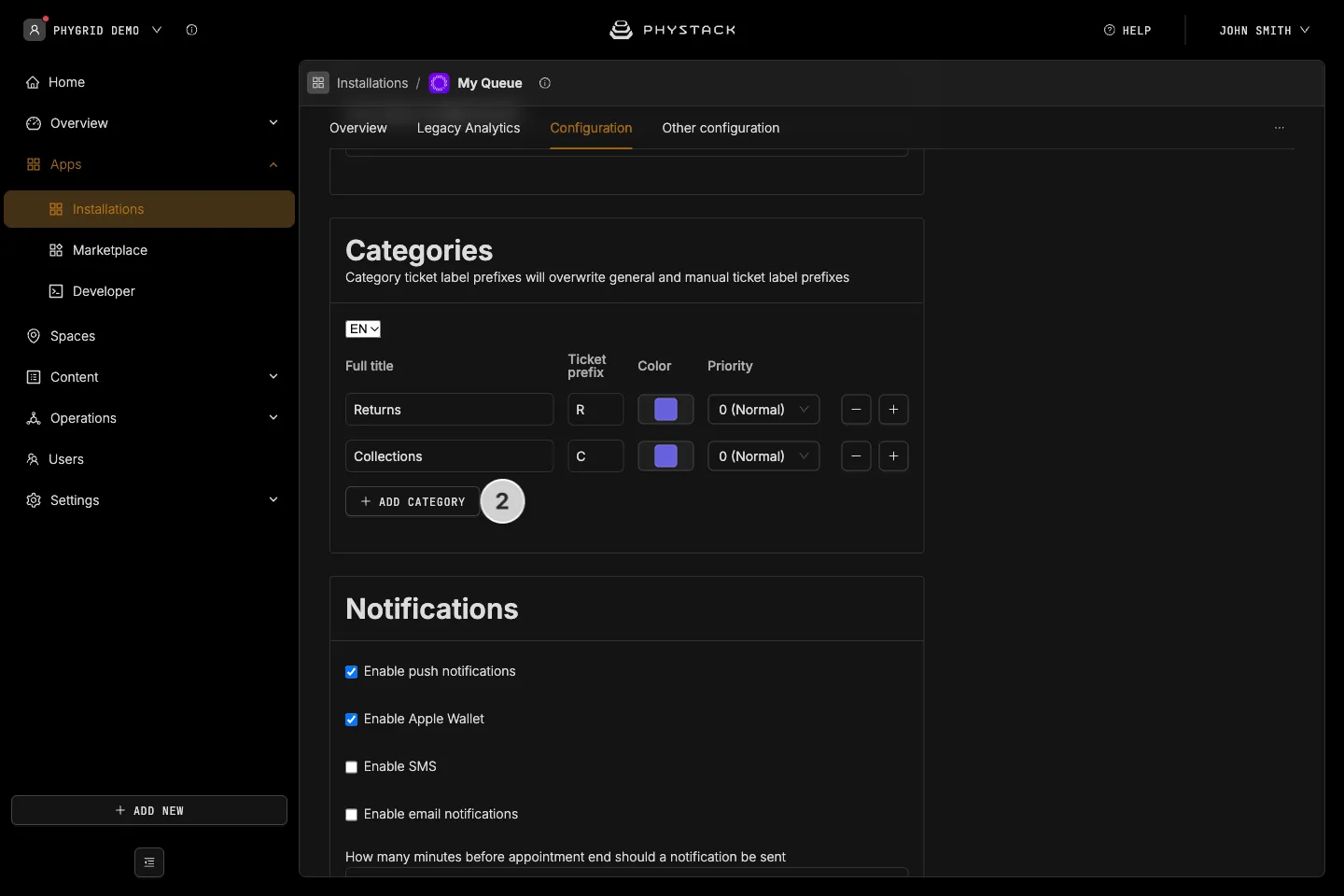Disable the Enable Apple Wallet checkbox
This screenshot has height=896, width=1344.
click(x=352, y=720)
